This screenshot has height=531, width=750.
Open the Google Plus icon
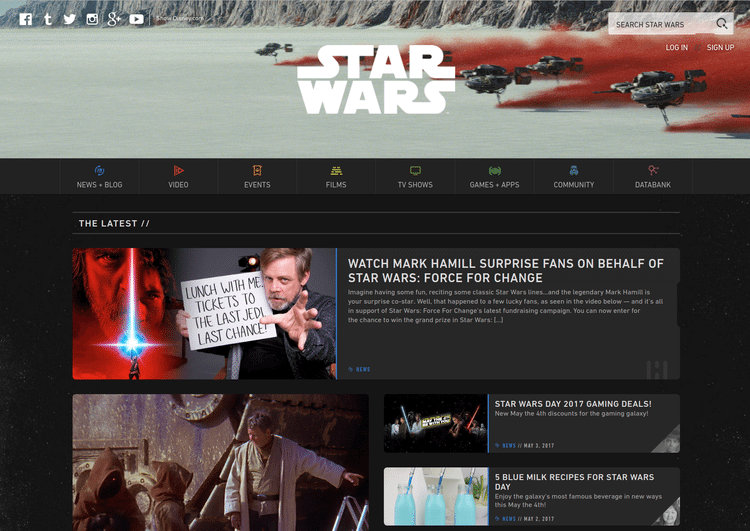click(x=114, y=19)
